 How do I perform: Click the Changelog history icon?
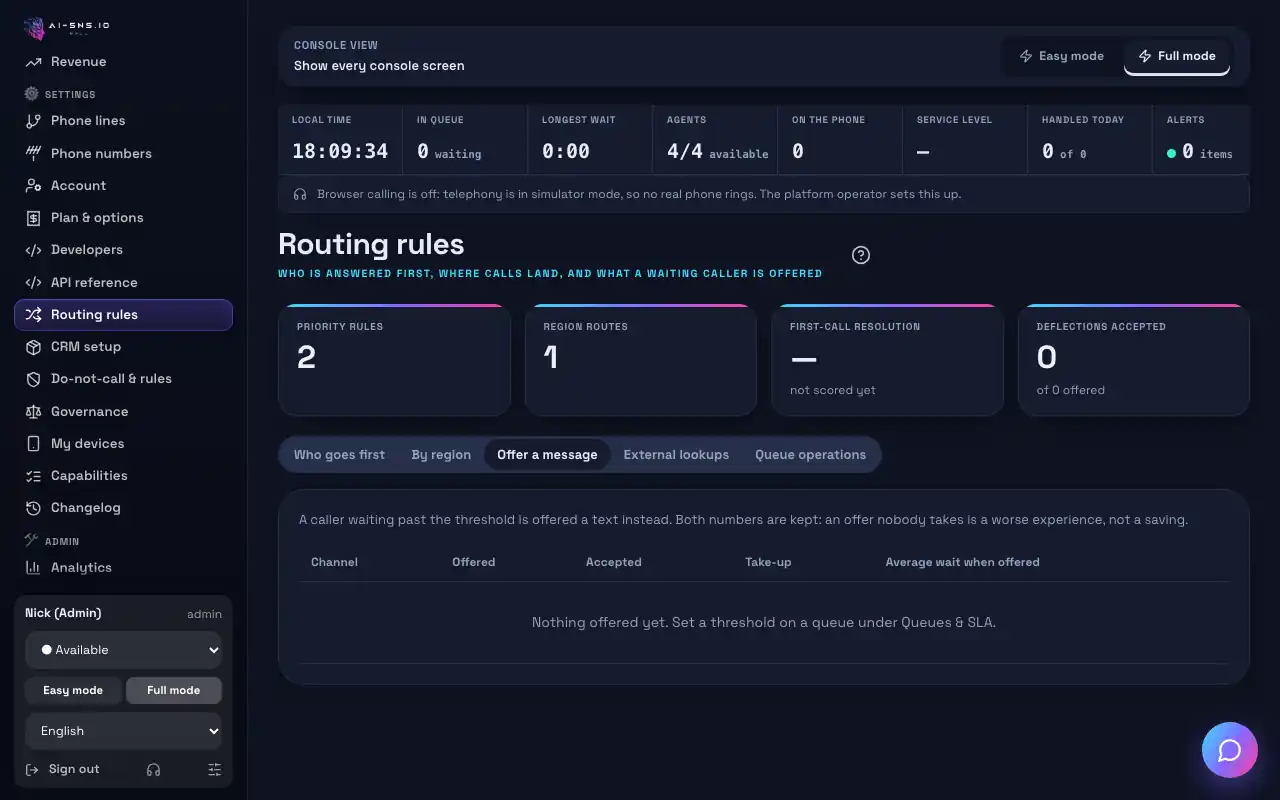pos(34,508)
